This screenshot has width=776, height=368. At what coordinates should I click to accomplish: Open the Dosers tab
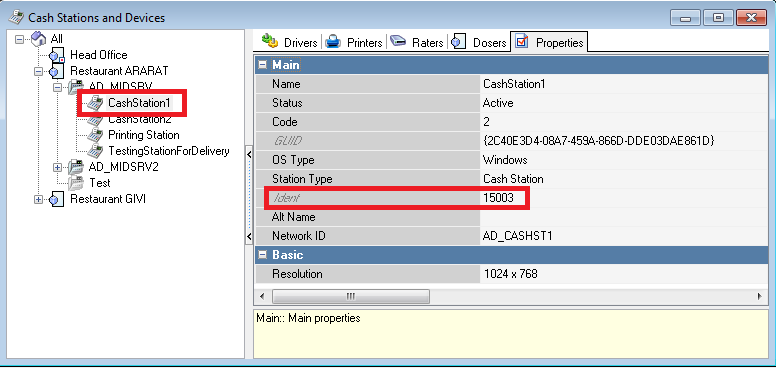(479, 42)
